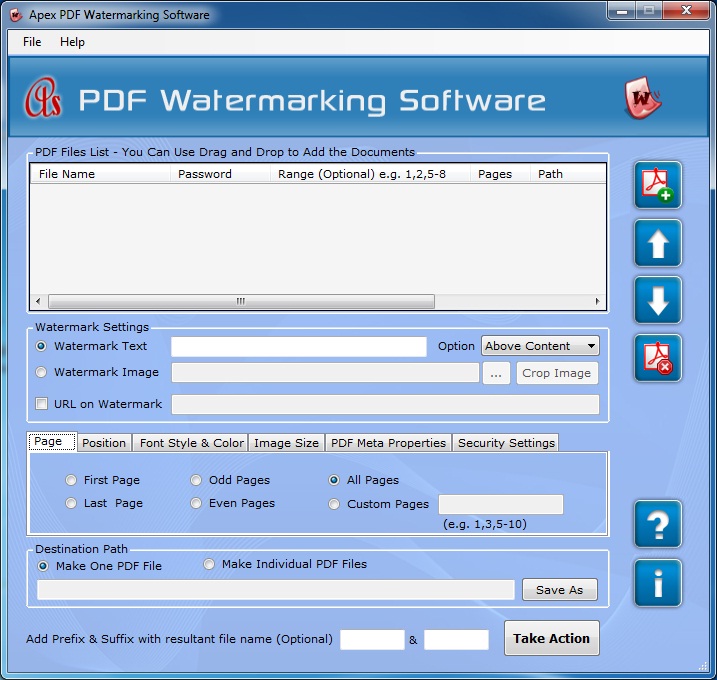Image resolution: width=717 pixels, height=680 pixels.
Task: Select the Odd Pages radio option
Action: point(196,480)
